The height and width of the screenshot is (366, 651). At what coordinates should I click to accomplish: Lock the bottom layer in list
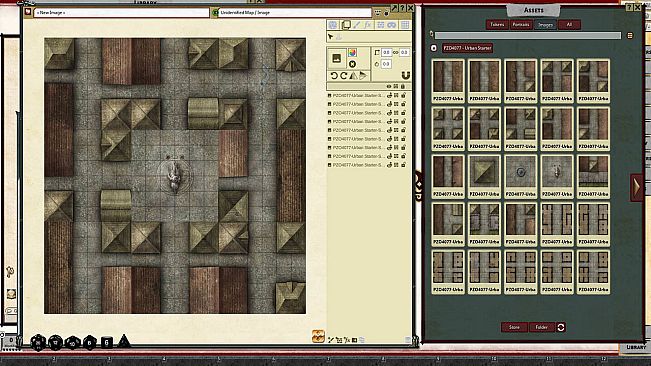point(403,165)
